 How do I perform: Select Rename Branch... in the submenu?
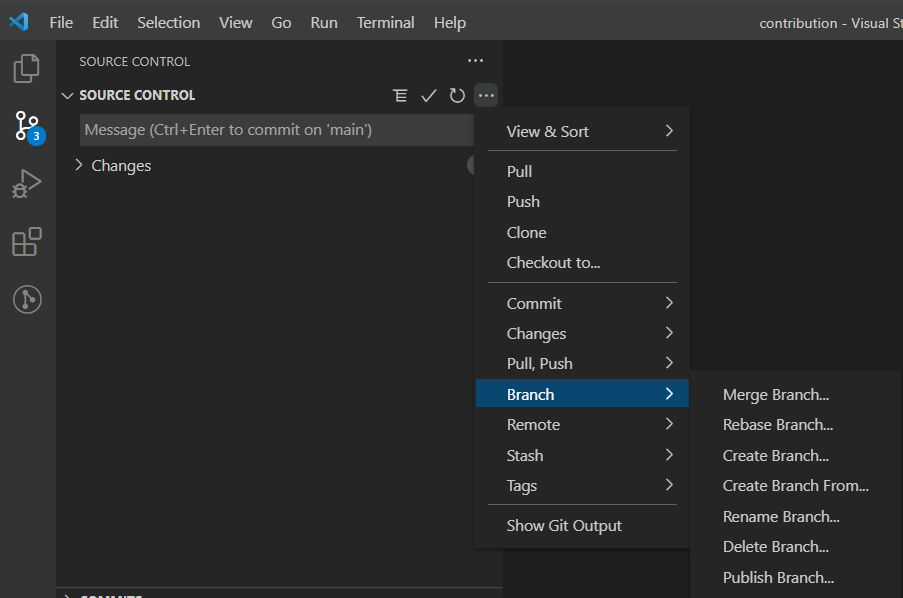coord(795,517)
